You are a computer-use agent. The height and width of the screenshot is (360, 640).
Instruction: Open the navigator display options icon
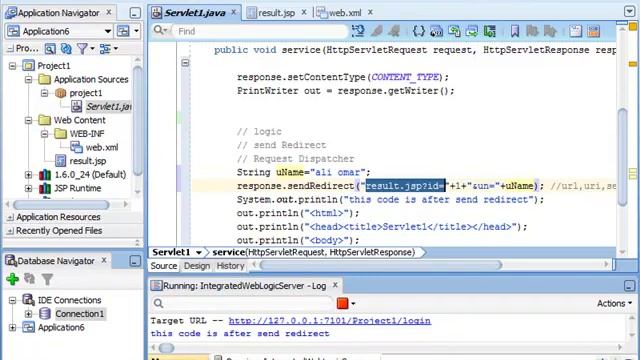(105, 49)
